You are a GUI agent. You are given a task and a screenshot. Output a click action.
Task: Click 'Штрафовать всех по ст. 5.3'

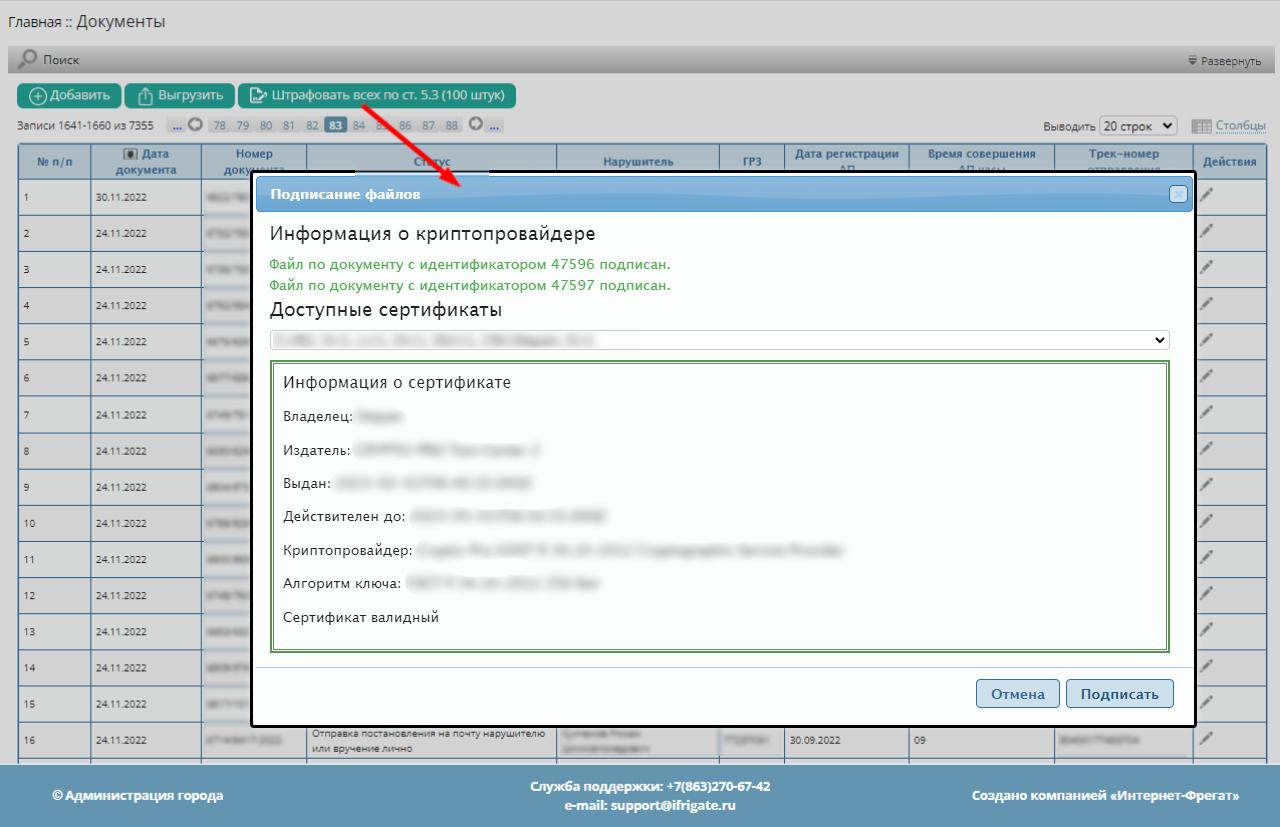coord(377,96)
